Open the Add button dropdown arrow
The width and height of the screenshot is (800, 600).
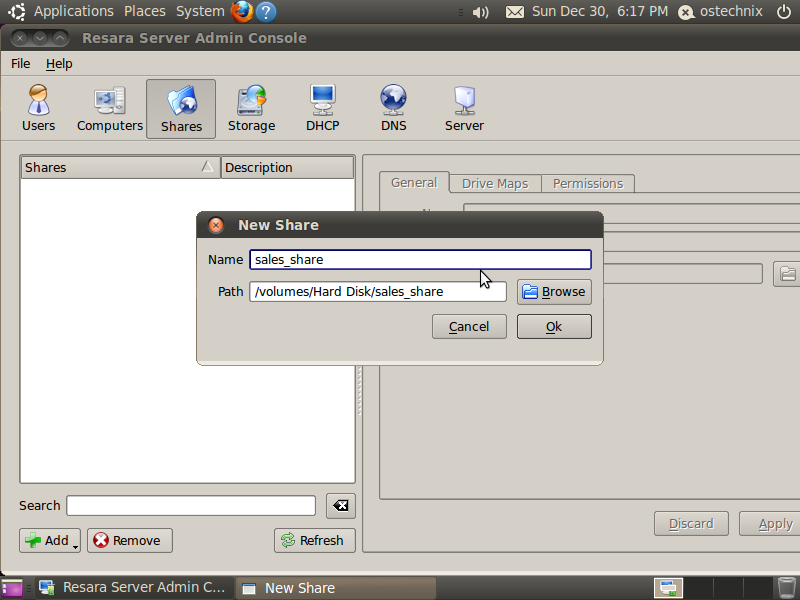click(x=76, y=547)
